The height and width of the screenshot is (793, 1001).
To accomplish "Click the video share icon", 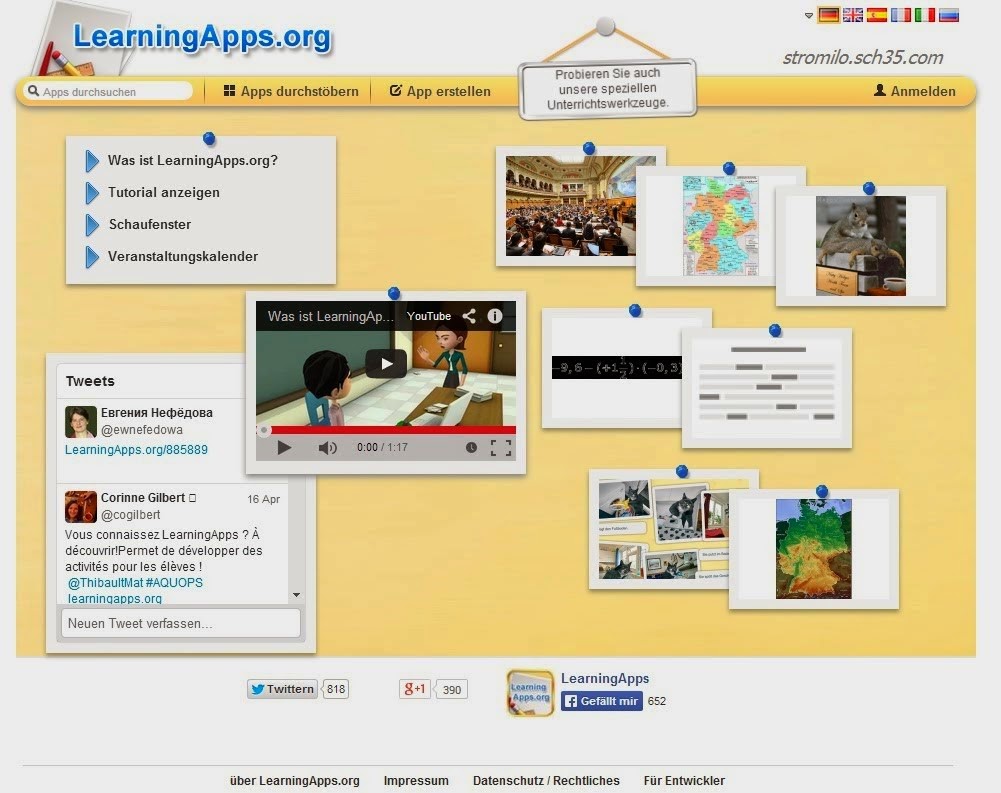I will click(469, 316).
